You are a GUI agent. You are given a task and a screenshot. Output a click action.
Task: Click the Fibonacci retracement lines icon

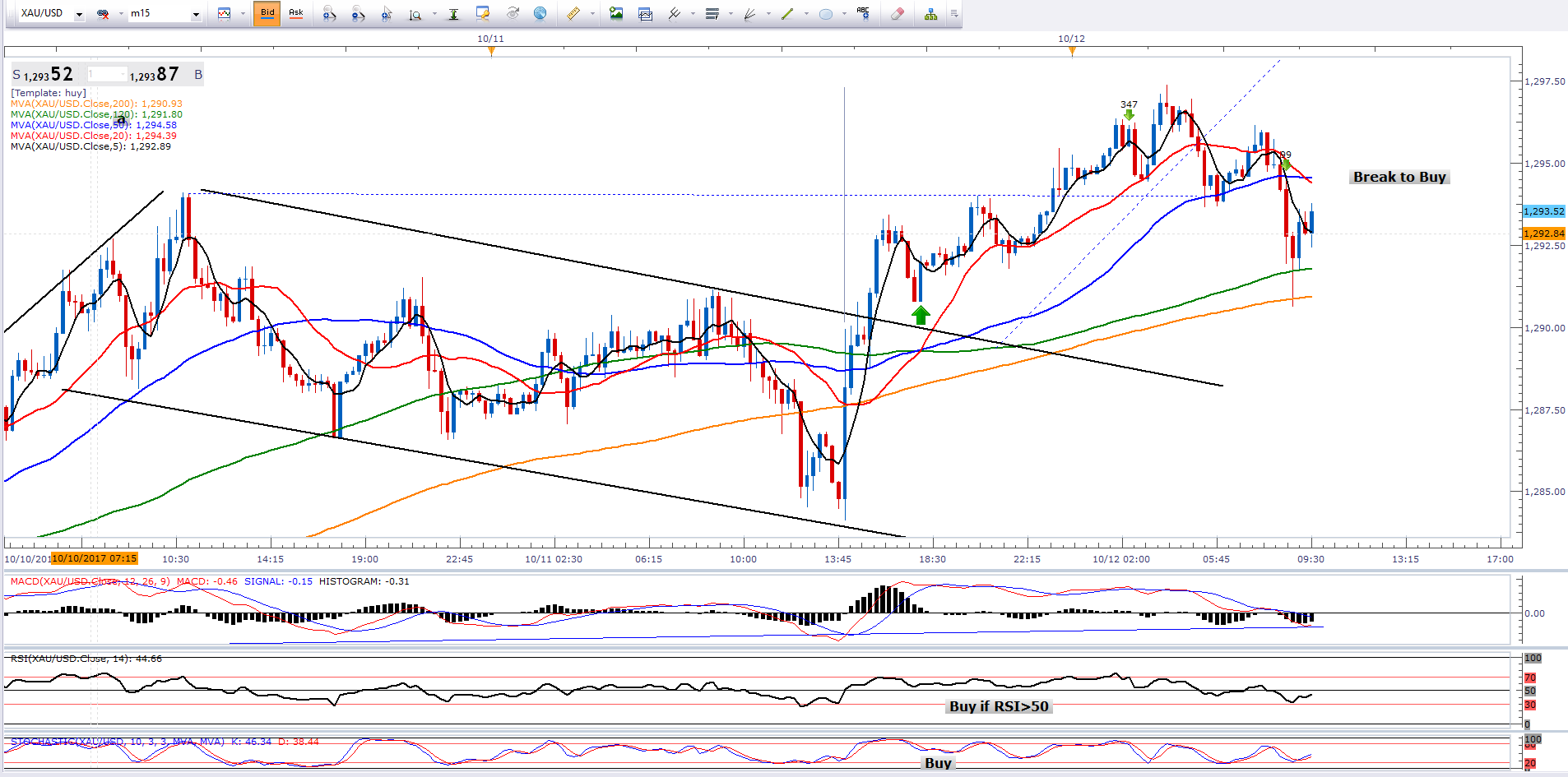(x=712, y=13)
